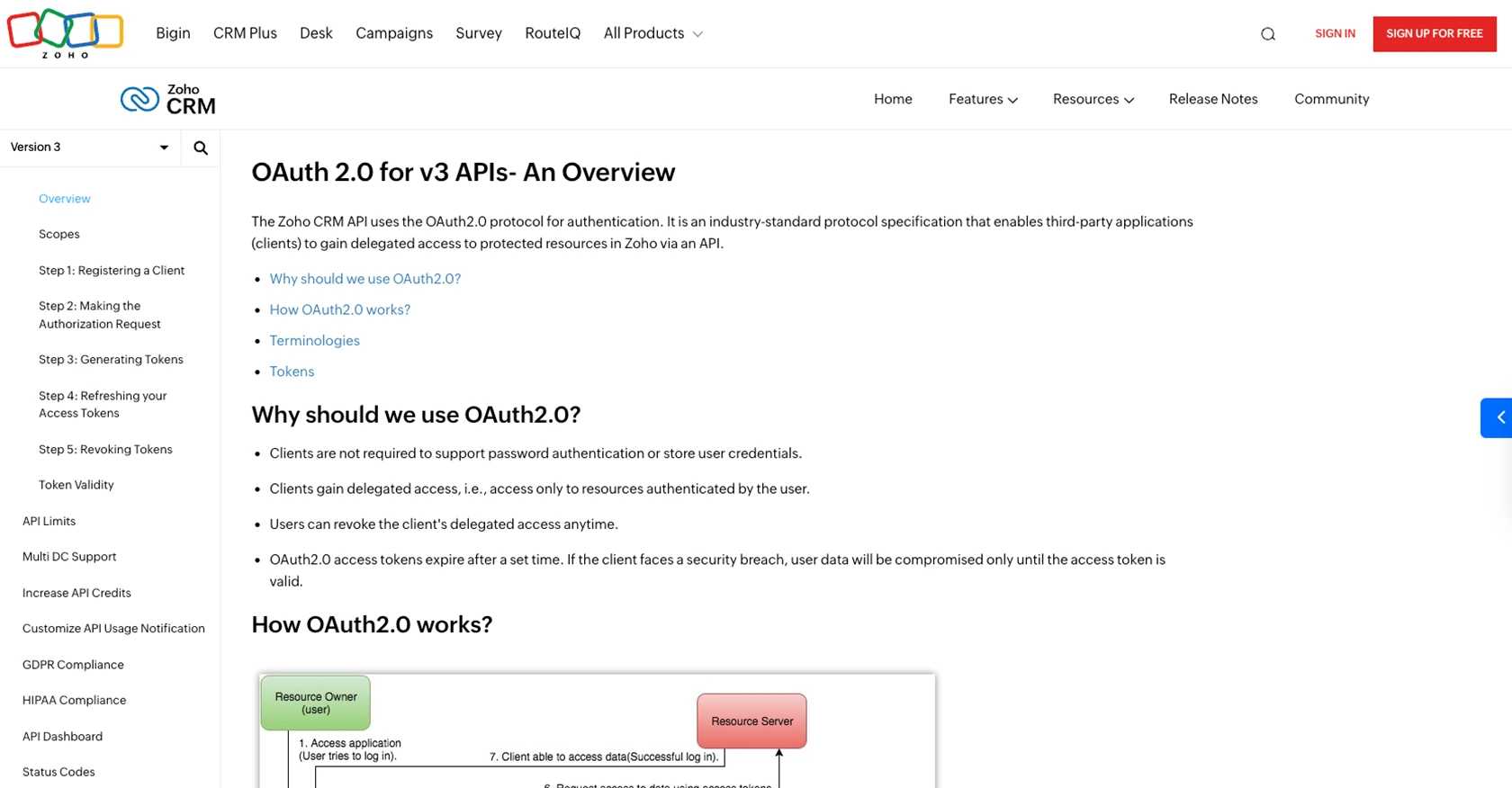Jump to the Tokens section link

pos(292,372)
